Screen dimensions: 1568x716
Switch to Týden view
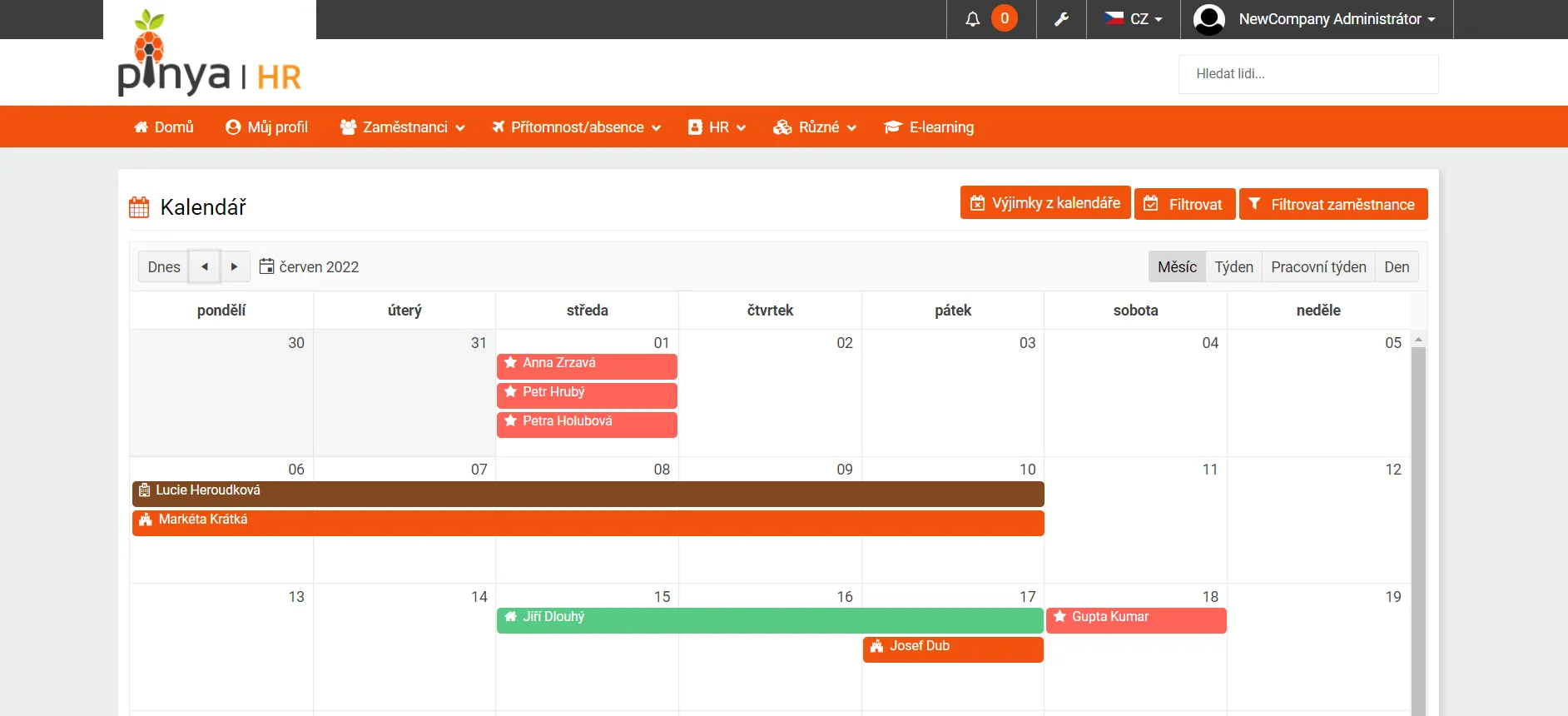click(1233, 266)
